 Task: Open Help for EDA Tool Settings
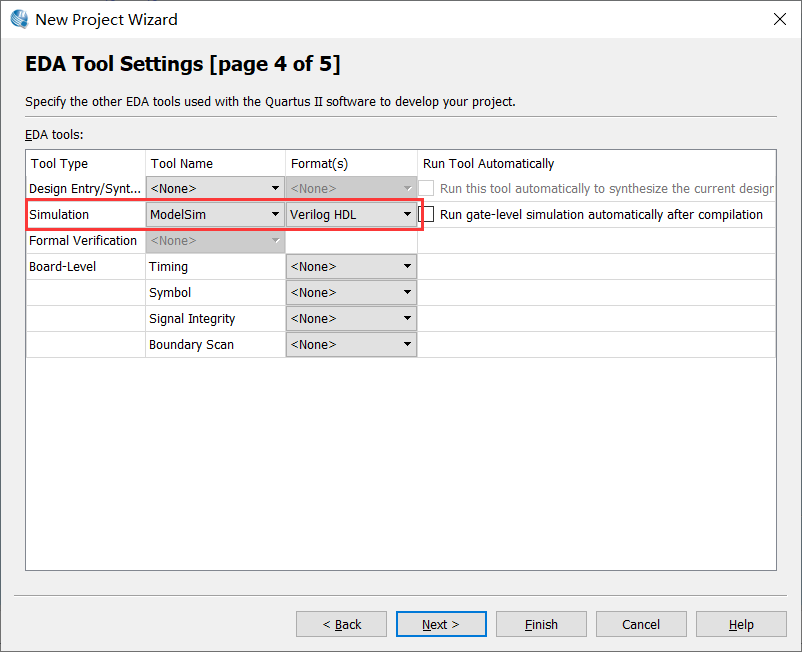(741, 624)
